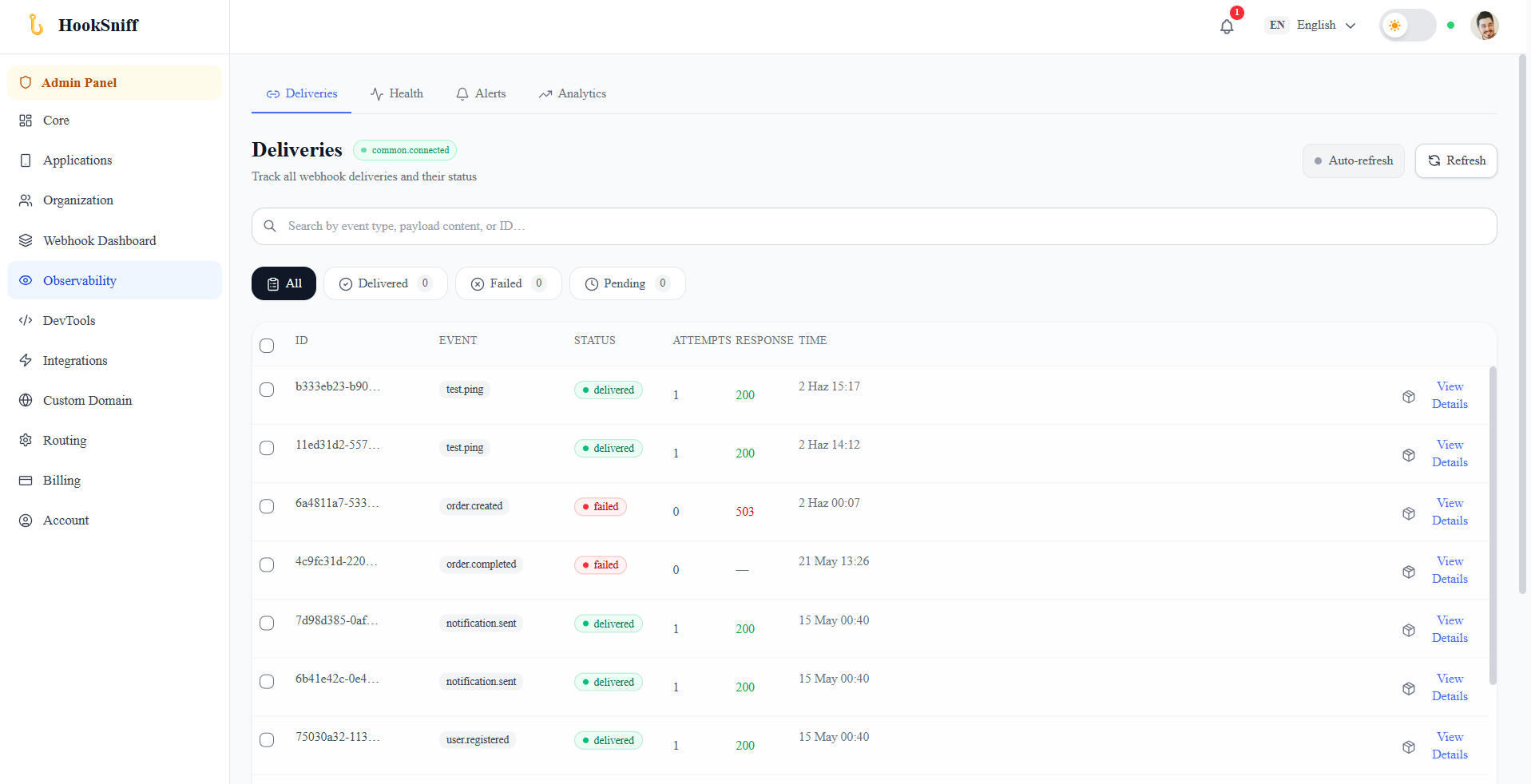Click the package icon in 6a4811a7 row
Screen dimensions: 1531x784
pyautogui.click(x=1409, y=513)
